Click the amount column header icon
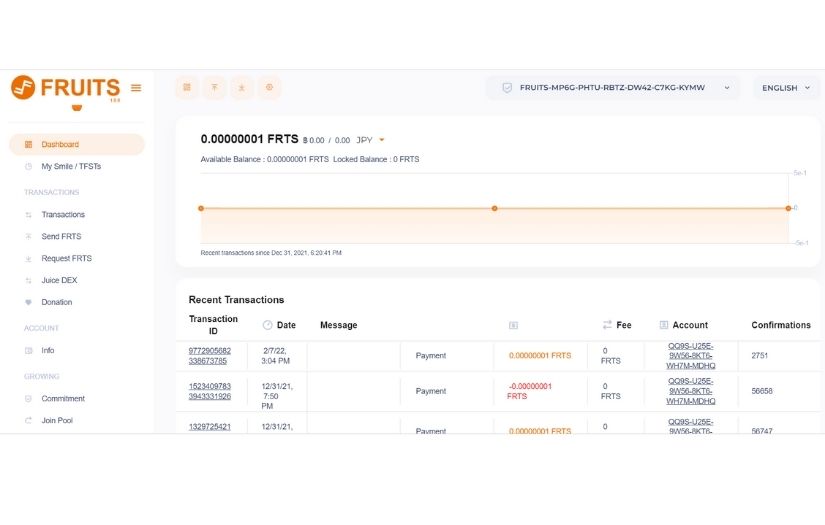Screen dimensions: 825x525 (514, 326)
